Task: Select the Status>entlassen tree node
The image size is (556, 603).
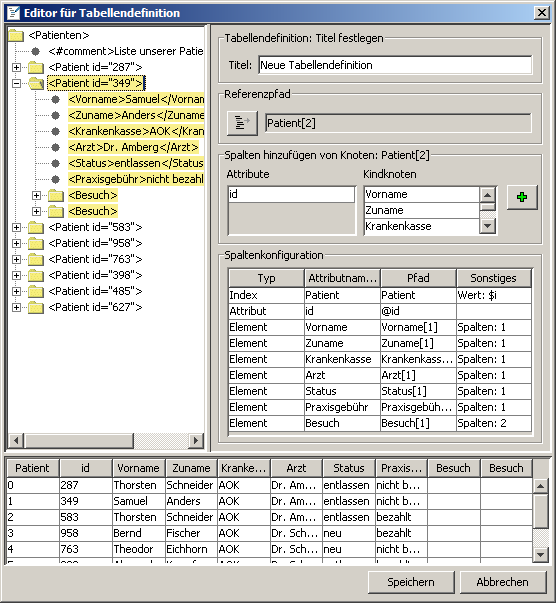Action: click(x=136, y=163)
